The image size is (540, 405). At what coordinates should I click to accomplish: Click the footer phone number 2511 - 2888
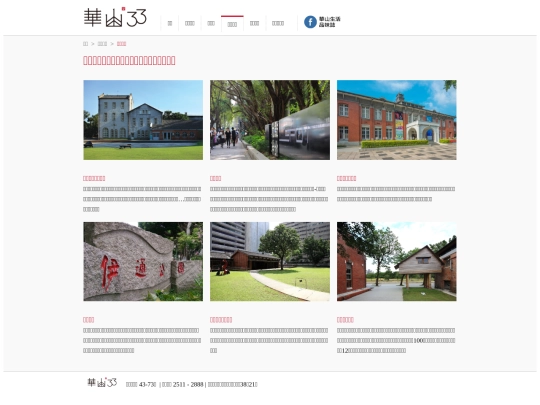pyautogui.click(x=188, y=385)
